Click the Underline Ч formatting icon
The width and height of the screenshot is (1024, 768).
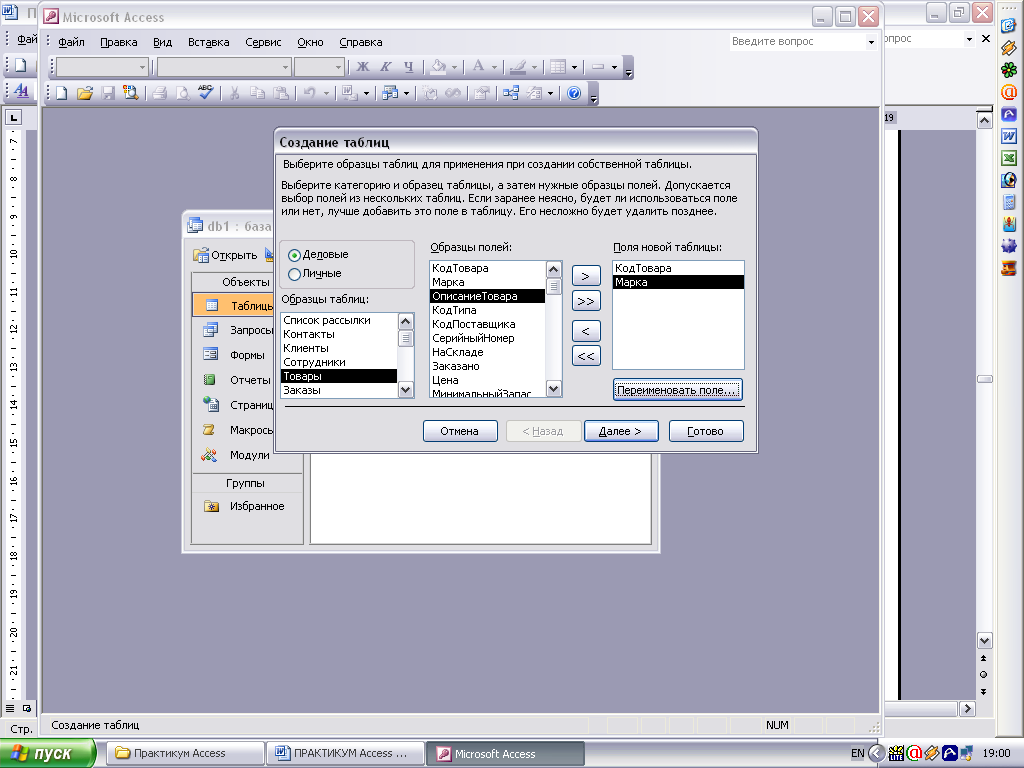pos(408,67)
